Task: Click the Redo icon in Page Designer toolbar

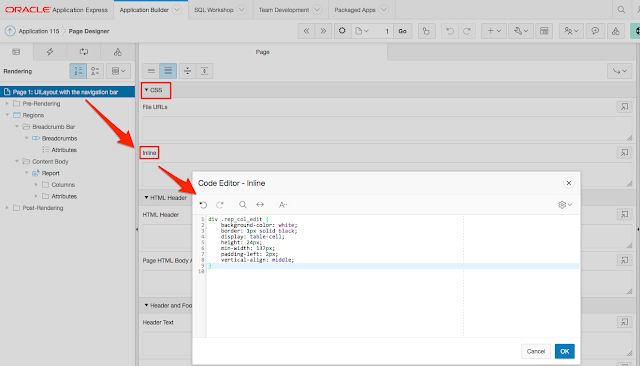Action: (x=467, y=31)
